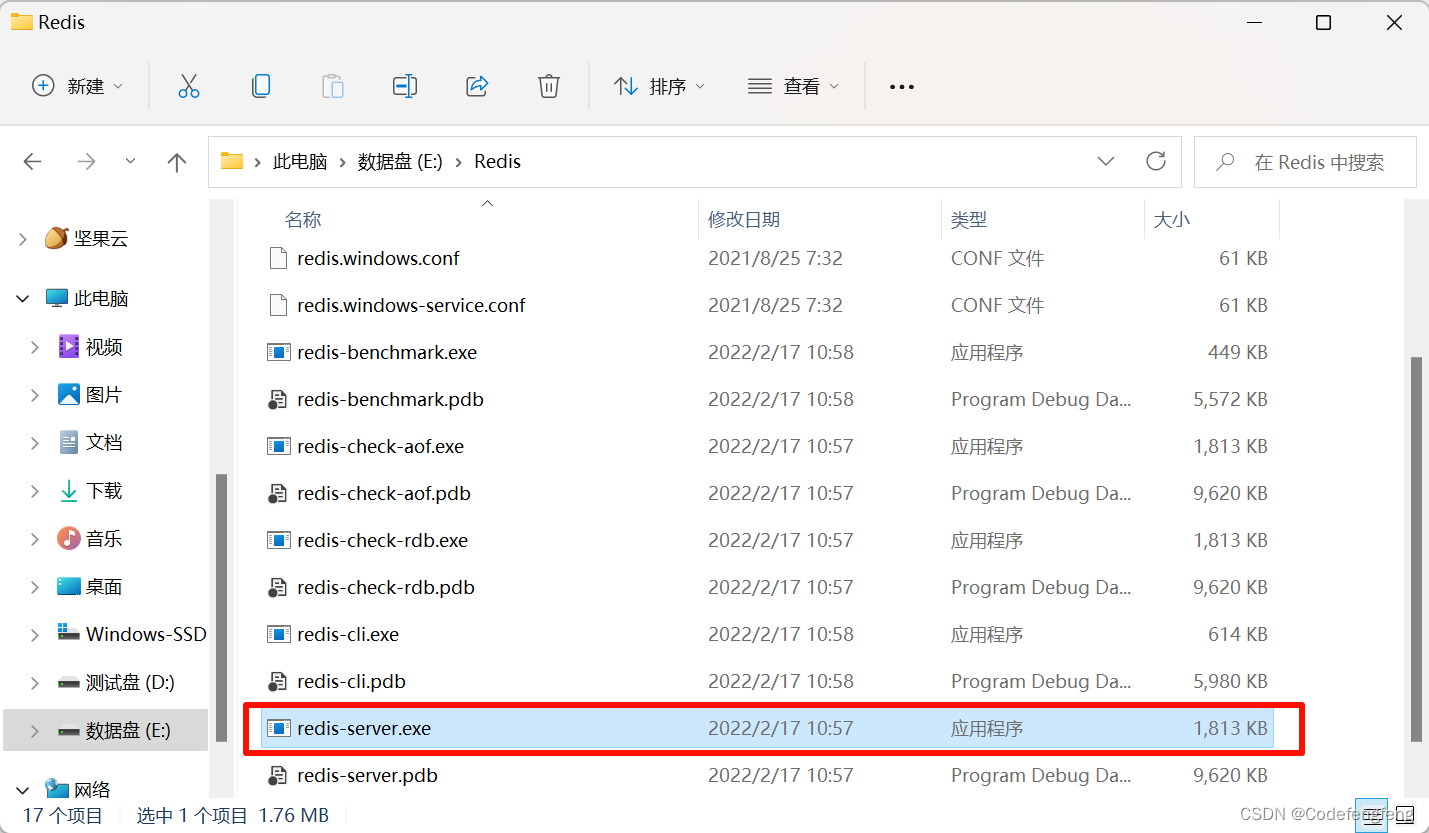Click the file list vertical scrollbar

[1415, 548]
